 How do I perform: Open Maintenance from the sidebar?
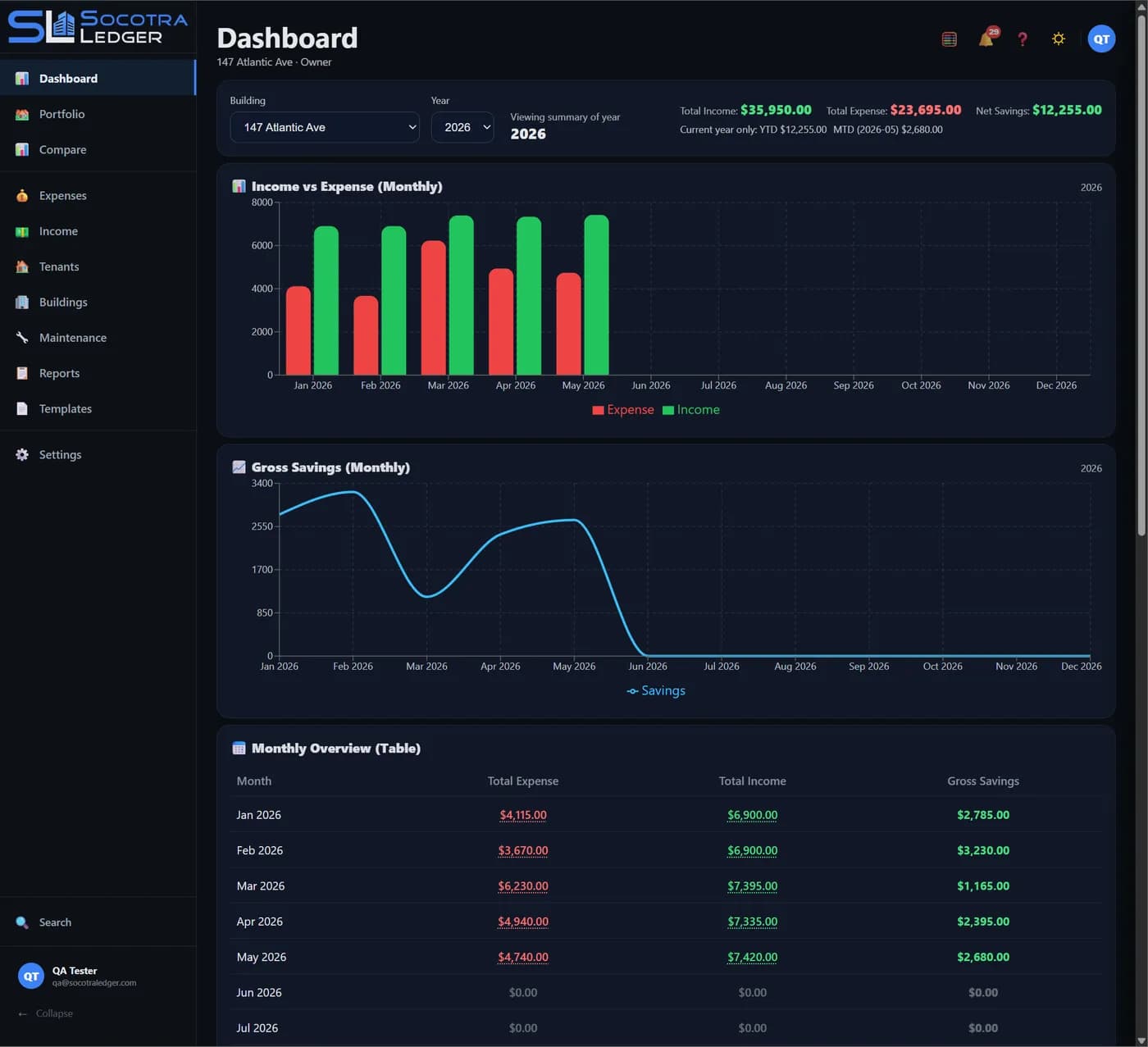[98, 338]
